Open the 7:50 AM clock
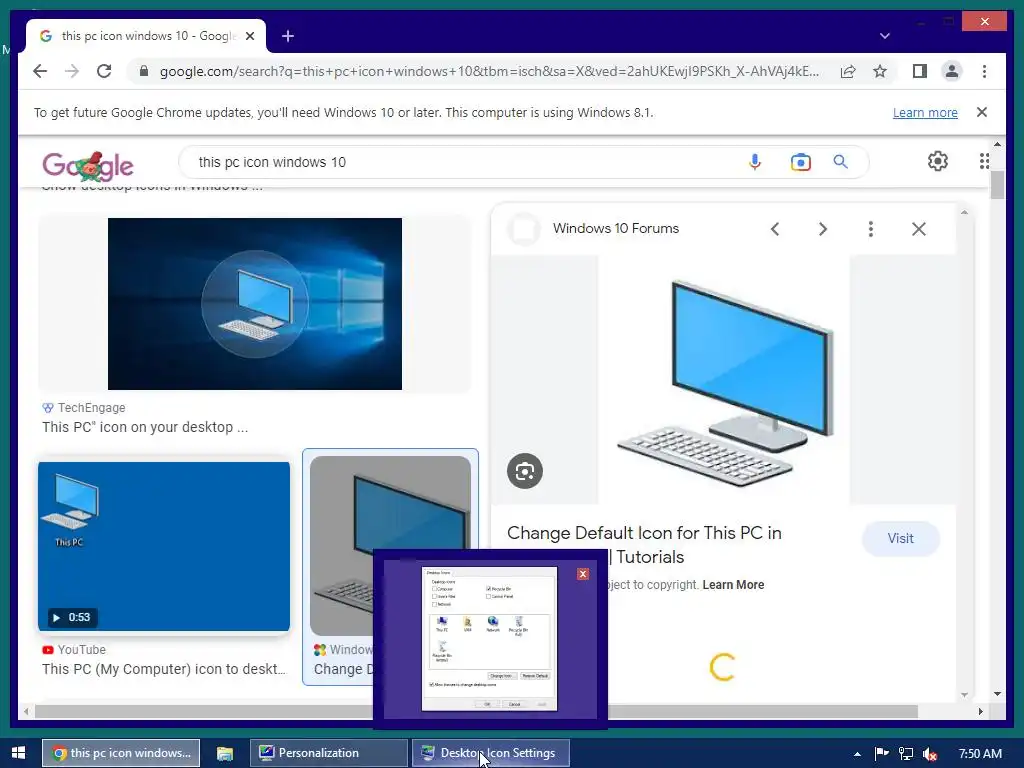The height and width of the screenshot is (768, 1024). click(980, 754)
